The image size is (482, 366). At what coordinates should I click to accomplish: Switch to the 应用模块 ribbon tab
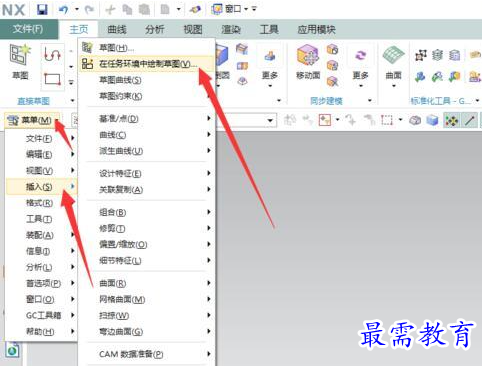(x=316, y=29)
